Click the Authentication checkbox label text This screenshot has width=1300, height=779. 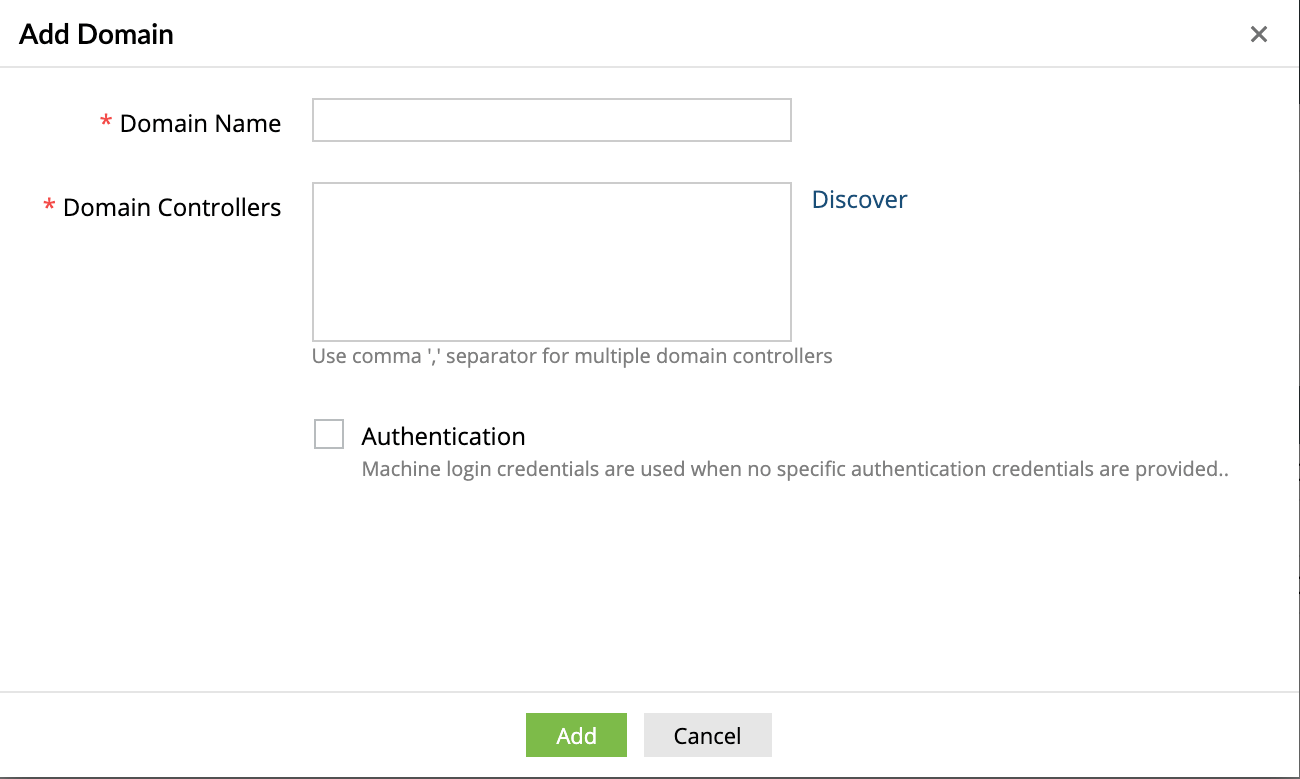pyautogui.click(x=443, y=437)
